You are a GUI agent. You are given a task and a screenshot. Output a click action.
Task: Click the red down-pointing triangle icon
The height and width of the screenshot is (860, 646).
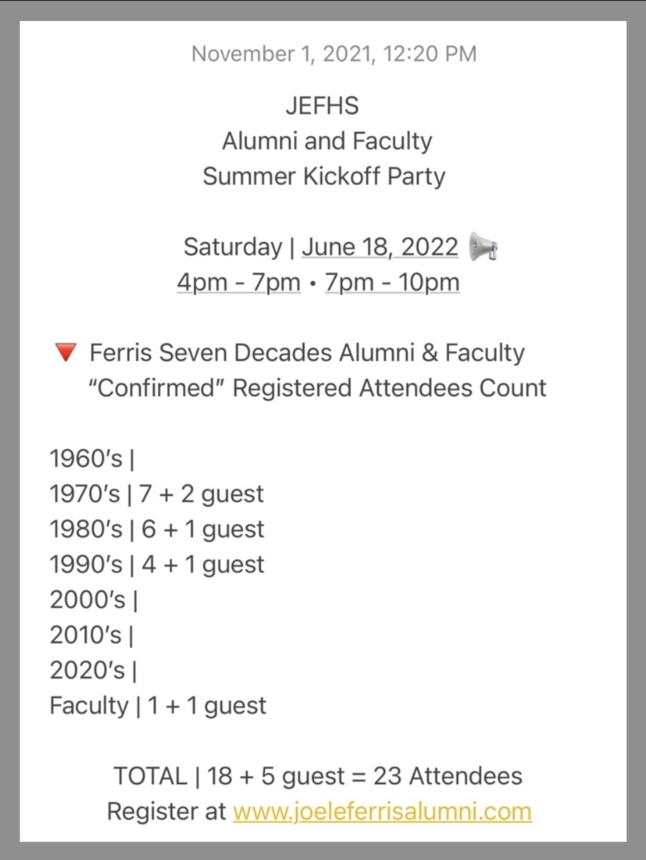coord(66,352)
